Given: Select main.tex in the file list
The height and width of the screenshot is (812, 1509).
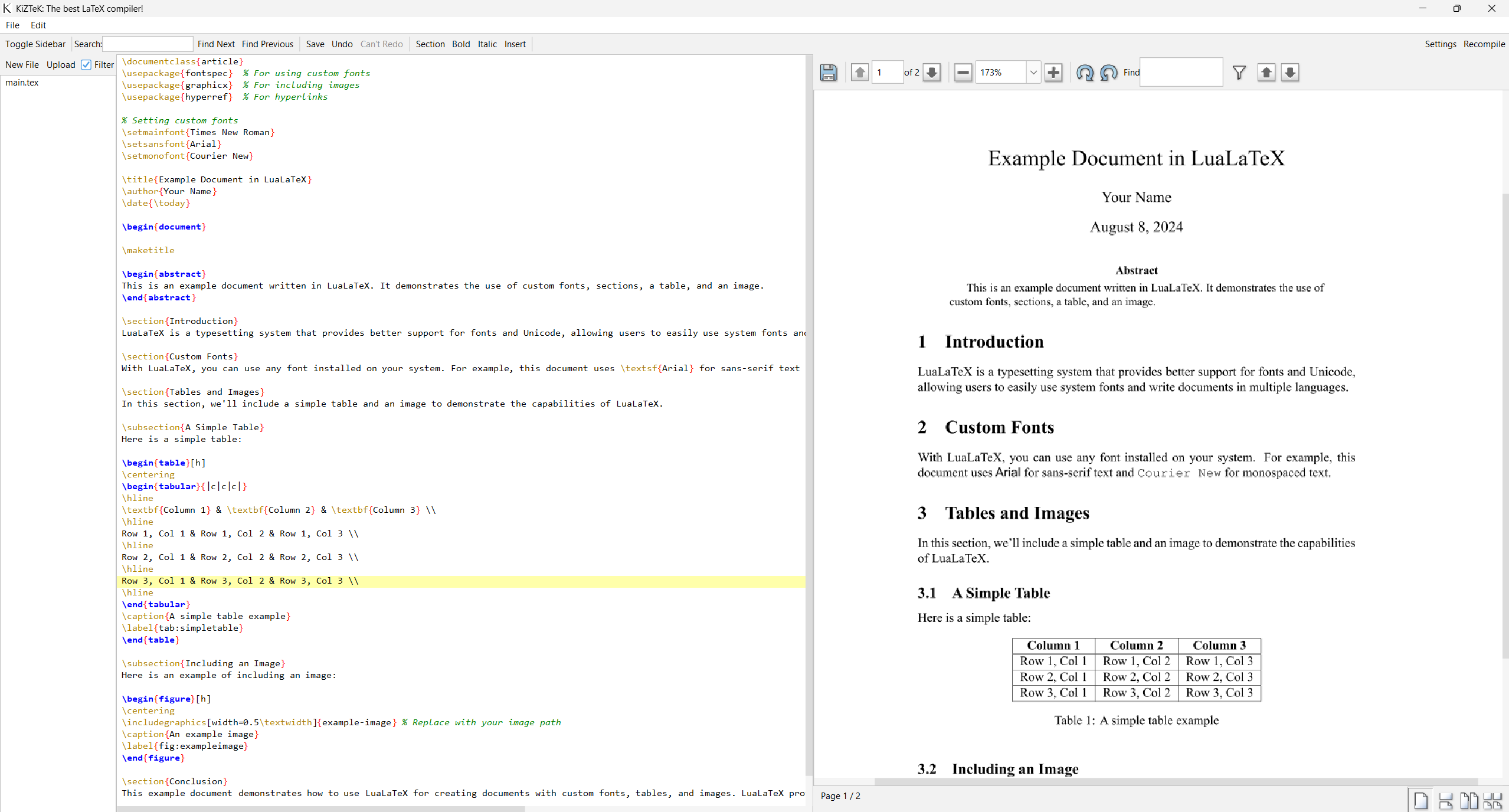Looking at the screenshot, I should pos(22,83).
